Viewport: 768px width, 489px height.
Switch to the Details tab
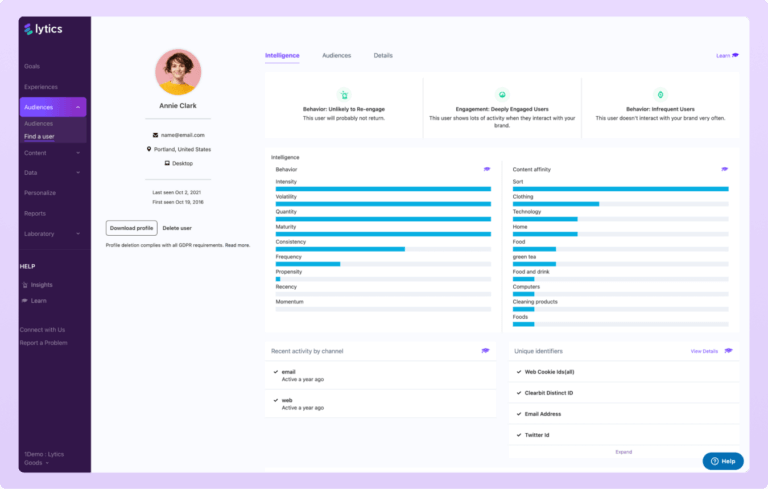pos(383,56)
